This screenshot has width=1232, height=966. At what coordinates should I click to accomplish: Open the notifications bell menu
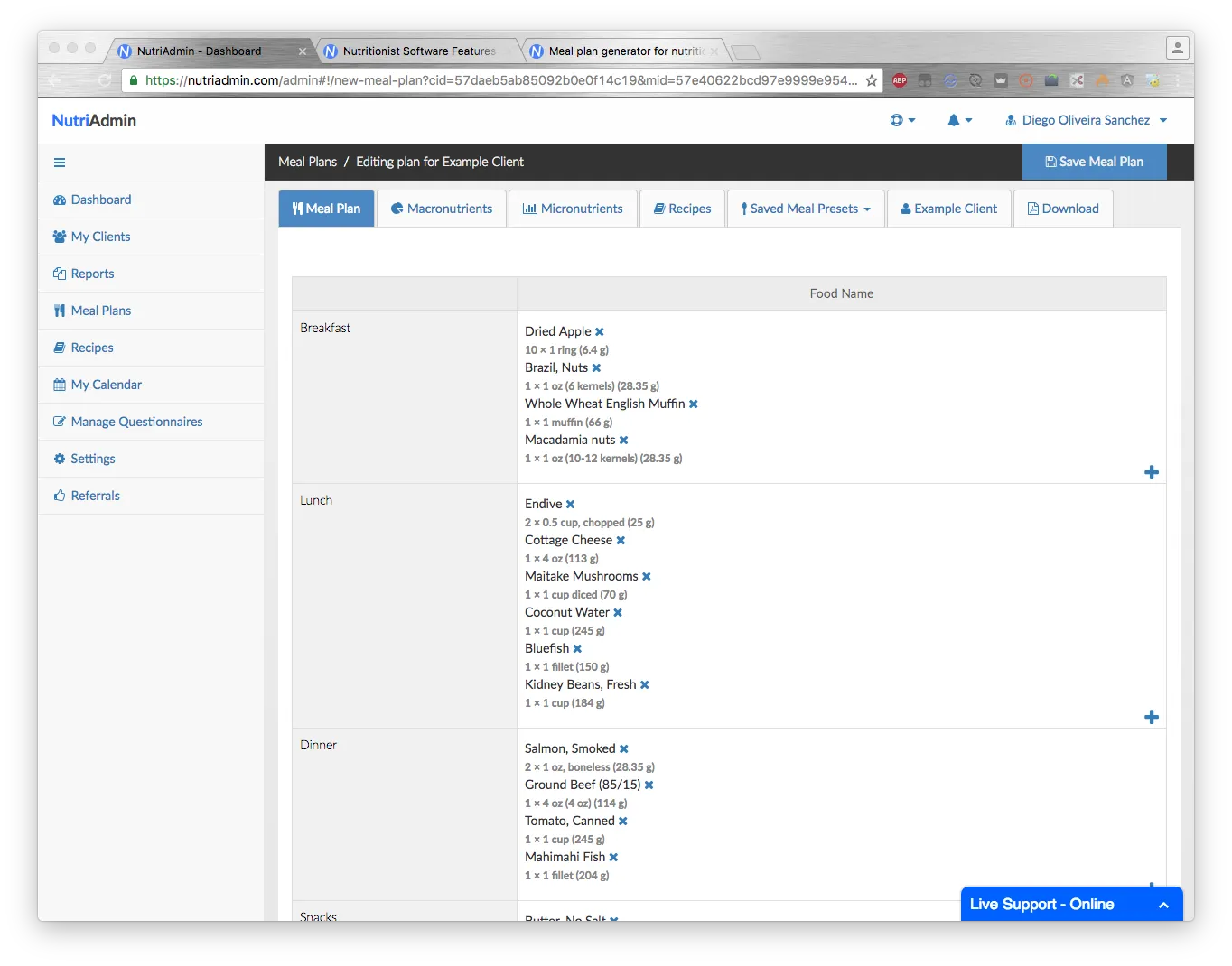point(958,120)
